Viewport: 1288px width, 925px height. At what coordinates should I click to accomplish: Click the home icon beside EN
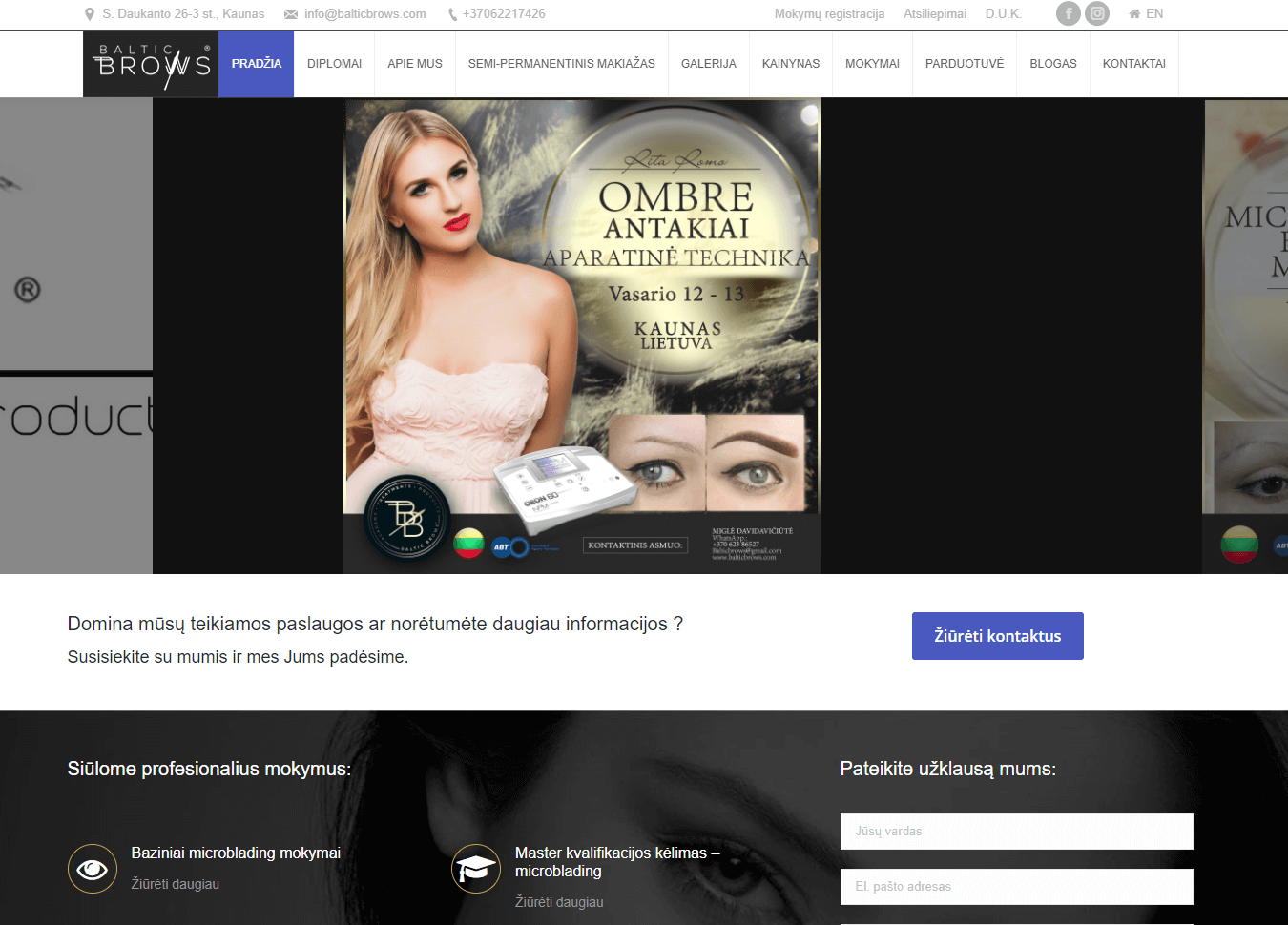(1134, 14)
